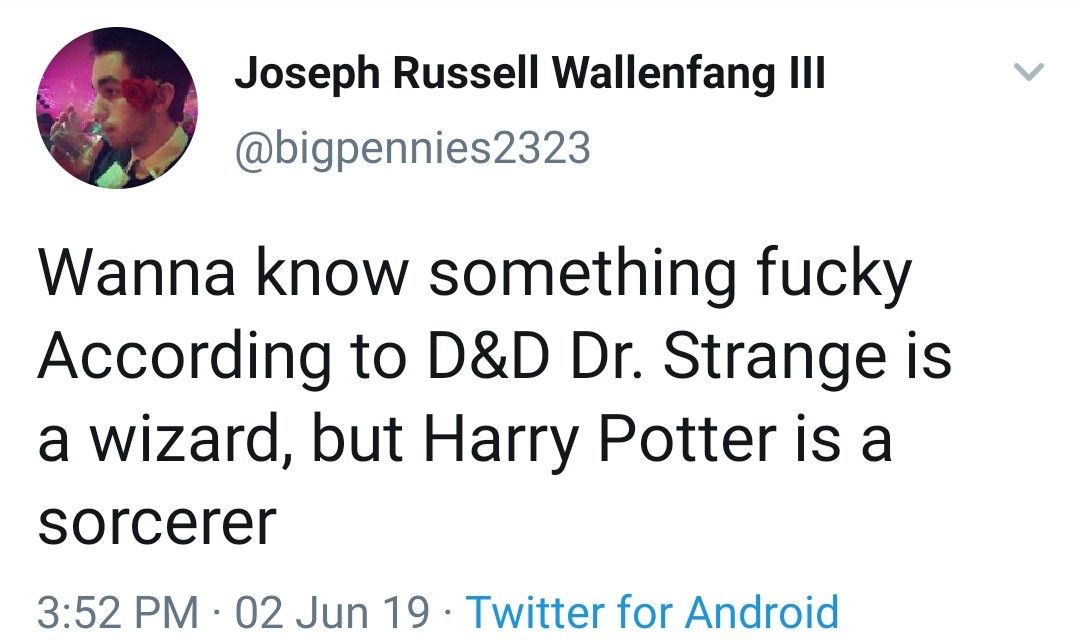Open the profile of @bigpennies2323
Image resolution: width=1080 pixels, height=643 pixels.
[413, 146]
